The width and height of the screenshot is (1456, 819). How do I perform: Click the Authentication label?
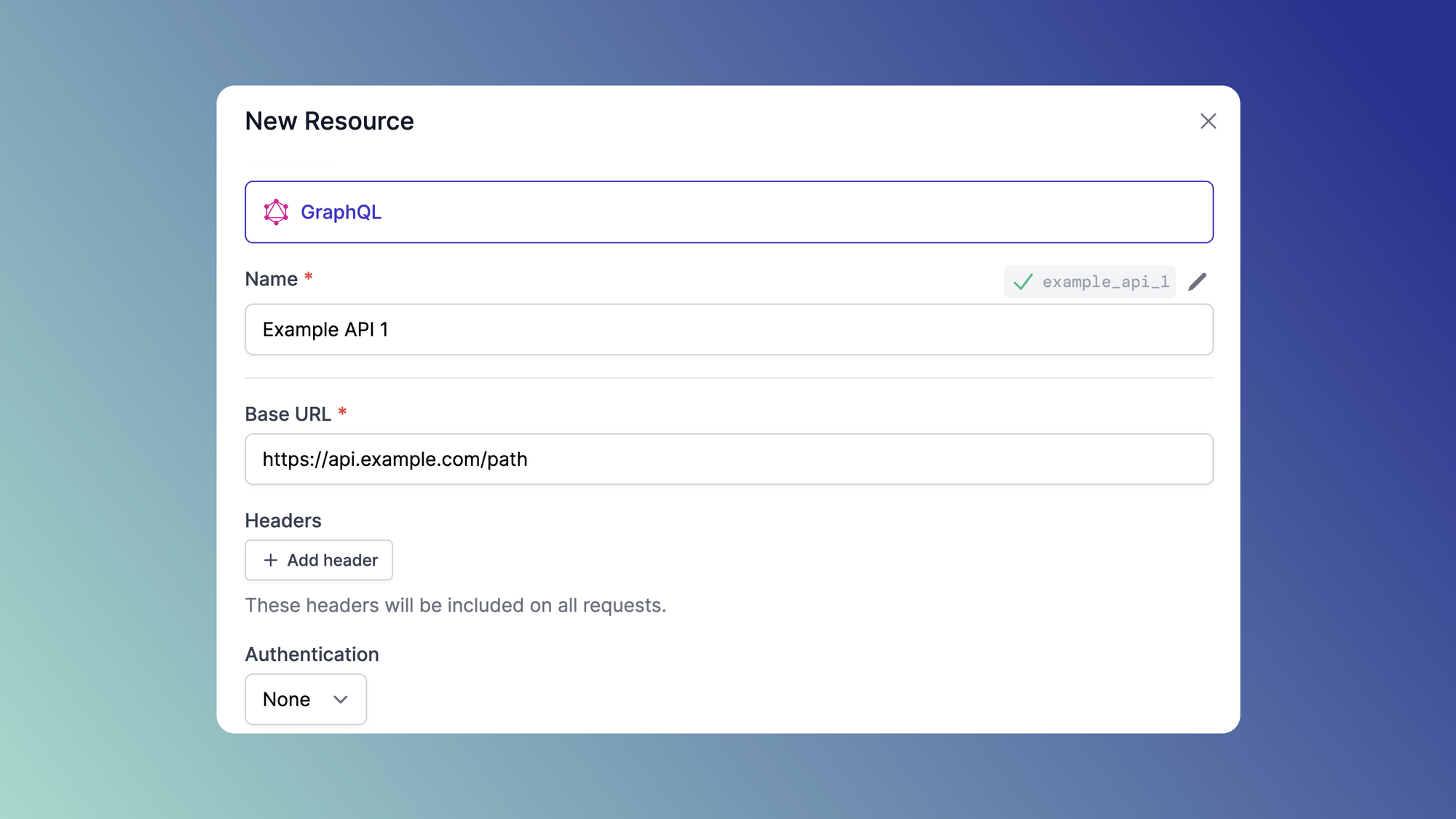(312, 654)
